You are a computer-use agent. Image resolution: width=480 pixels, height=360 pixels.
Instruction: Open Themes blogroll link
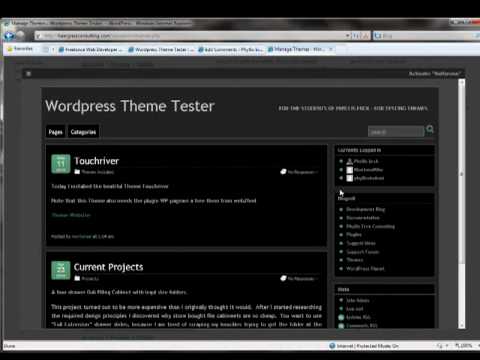[x=355, y=260]
